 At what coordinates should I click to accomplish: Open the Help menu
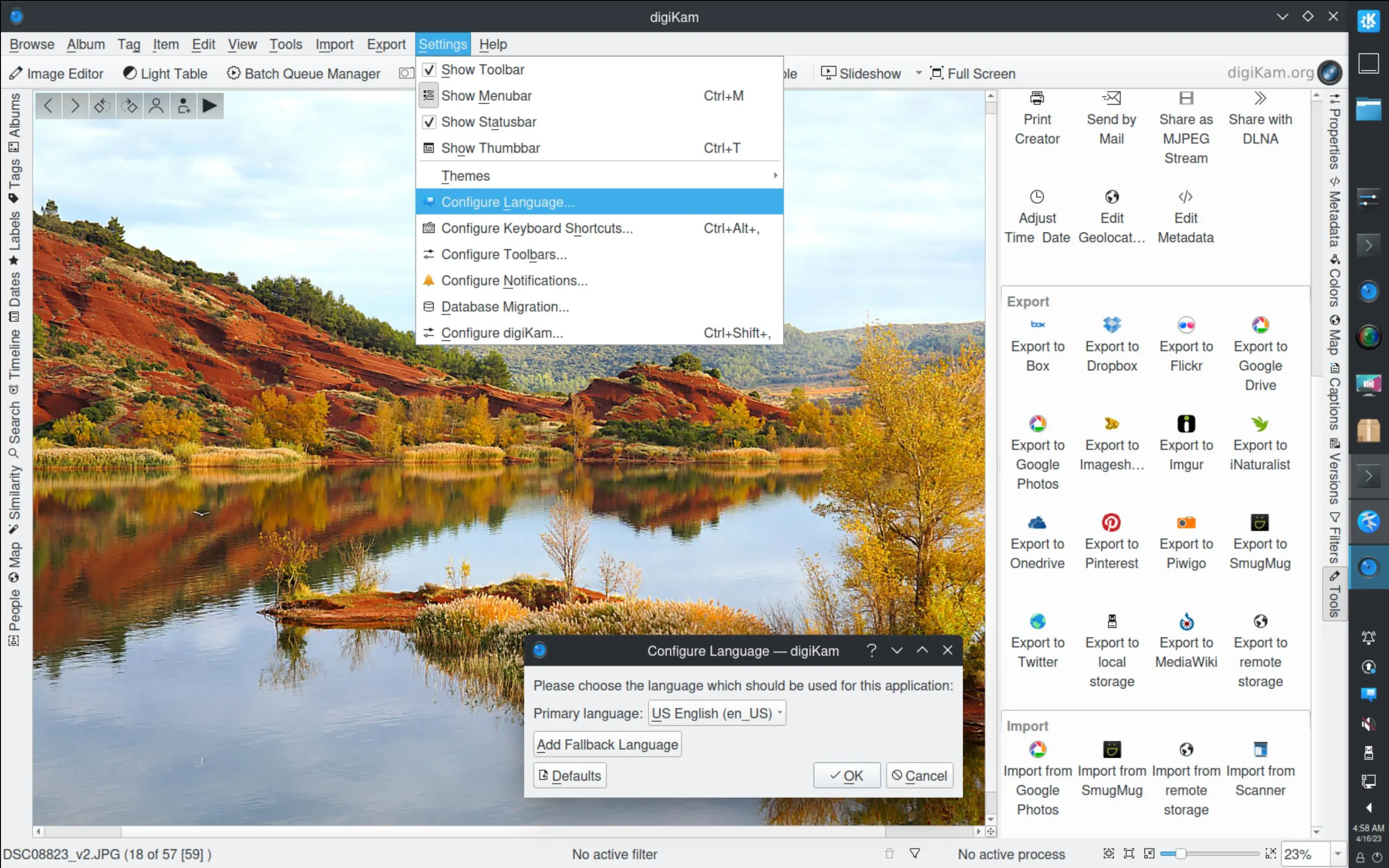[x=492, y=44]
